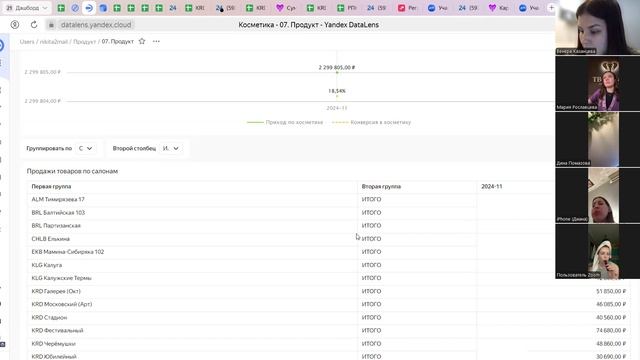The height and width of the screenshot is (360, 640).
Task: Open the red-icon tab labeled Рег
Action: point(407,8)
